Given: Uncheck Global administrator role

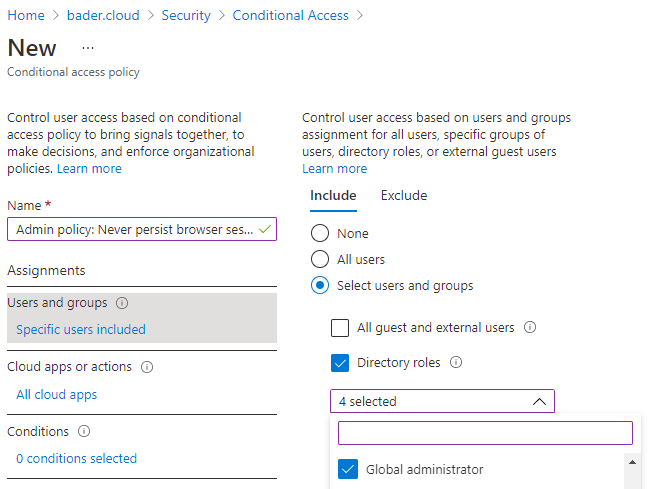Looking at the screenshot, I should (348, 469).
